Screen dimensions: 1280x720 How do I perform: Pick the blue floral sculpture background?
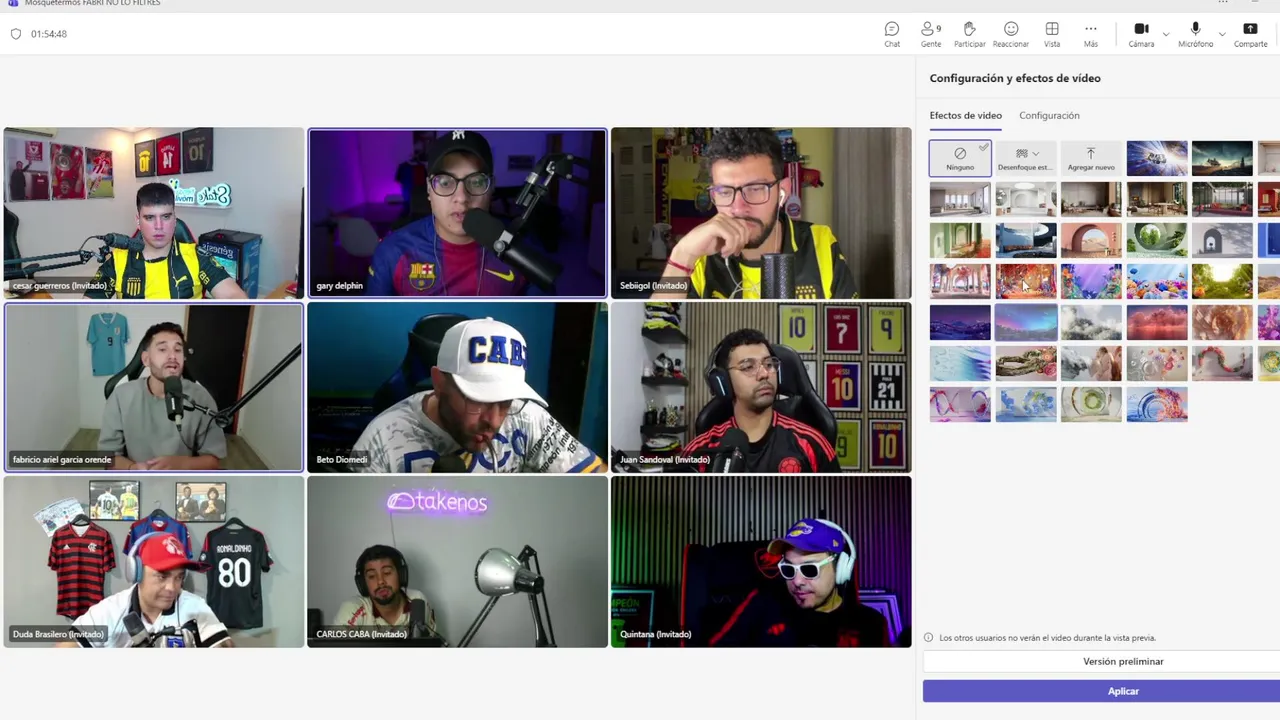click(x=1026, y=404)
